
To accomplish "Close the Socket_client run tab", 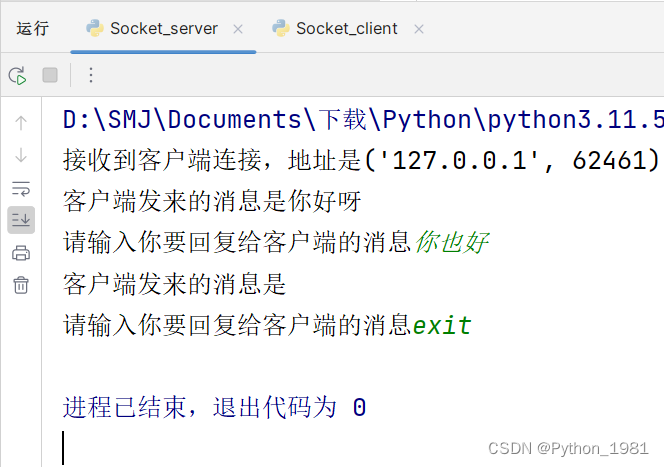I will (419, 29).
